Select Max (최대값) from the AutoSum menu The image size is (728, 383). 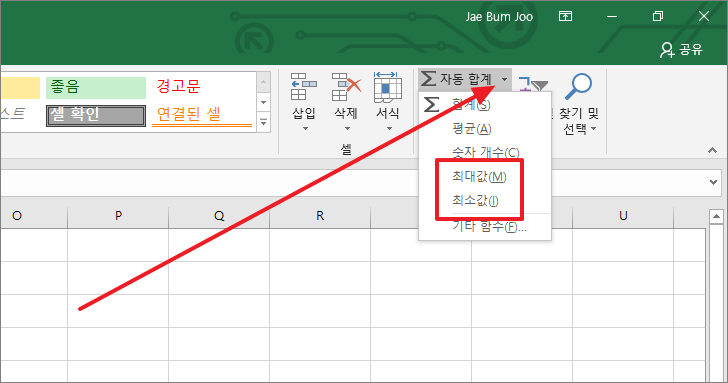point(479,176)
